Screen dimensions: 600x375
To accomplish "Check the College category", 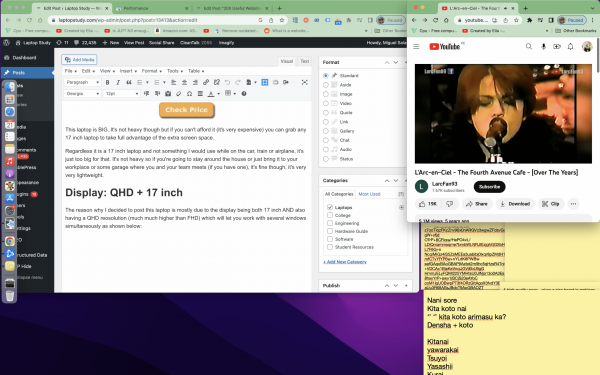I will pyautogui.click(x=330, y=215).
